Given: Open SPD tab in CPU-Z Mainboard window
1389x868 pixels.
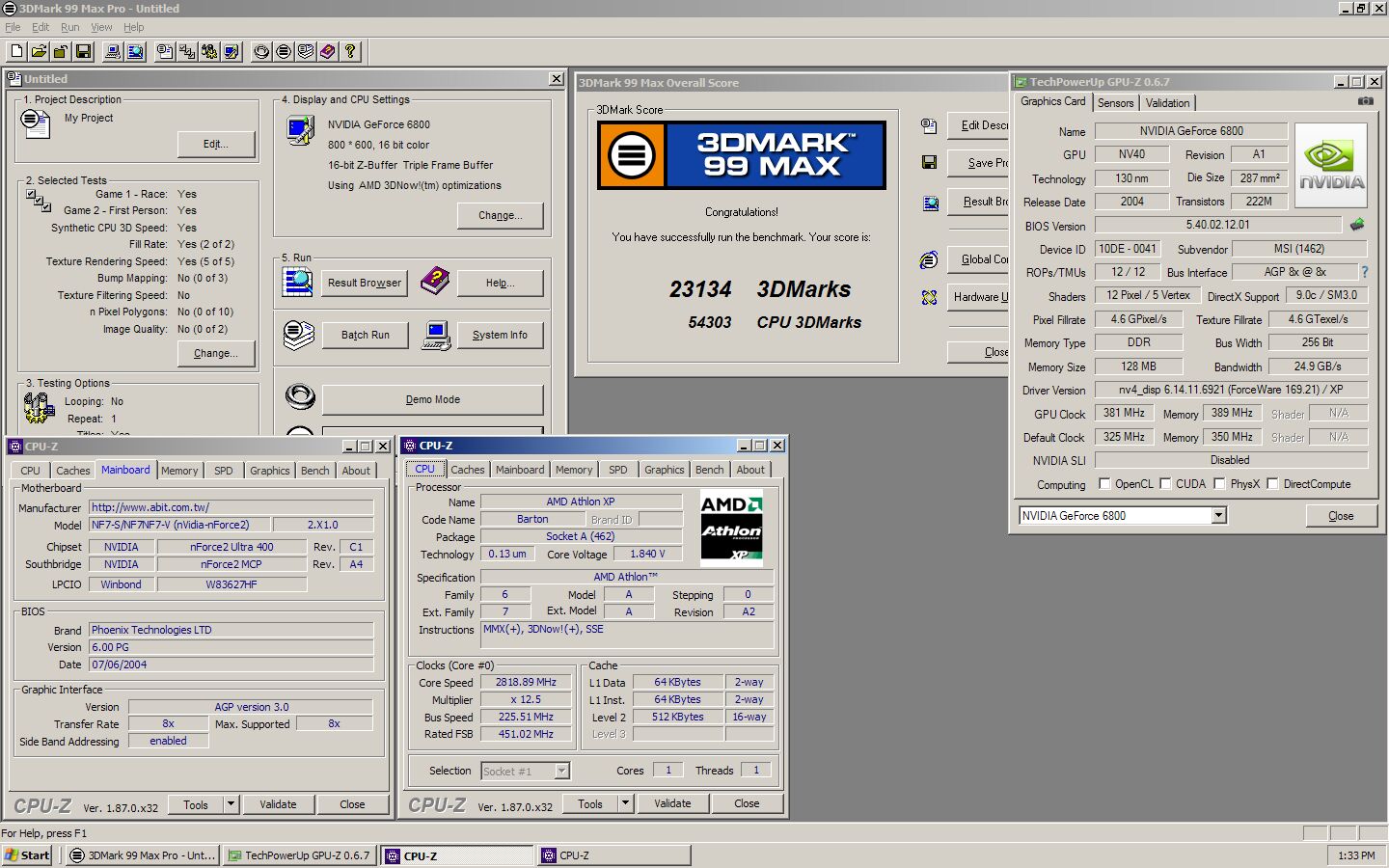Looking at the screenshot, I should pos(224,471).
